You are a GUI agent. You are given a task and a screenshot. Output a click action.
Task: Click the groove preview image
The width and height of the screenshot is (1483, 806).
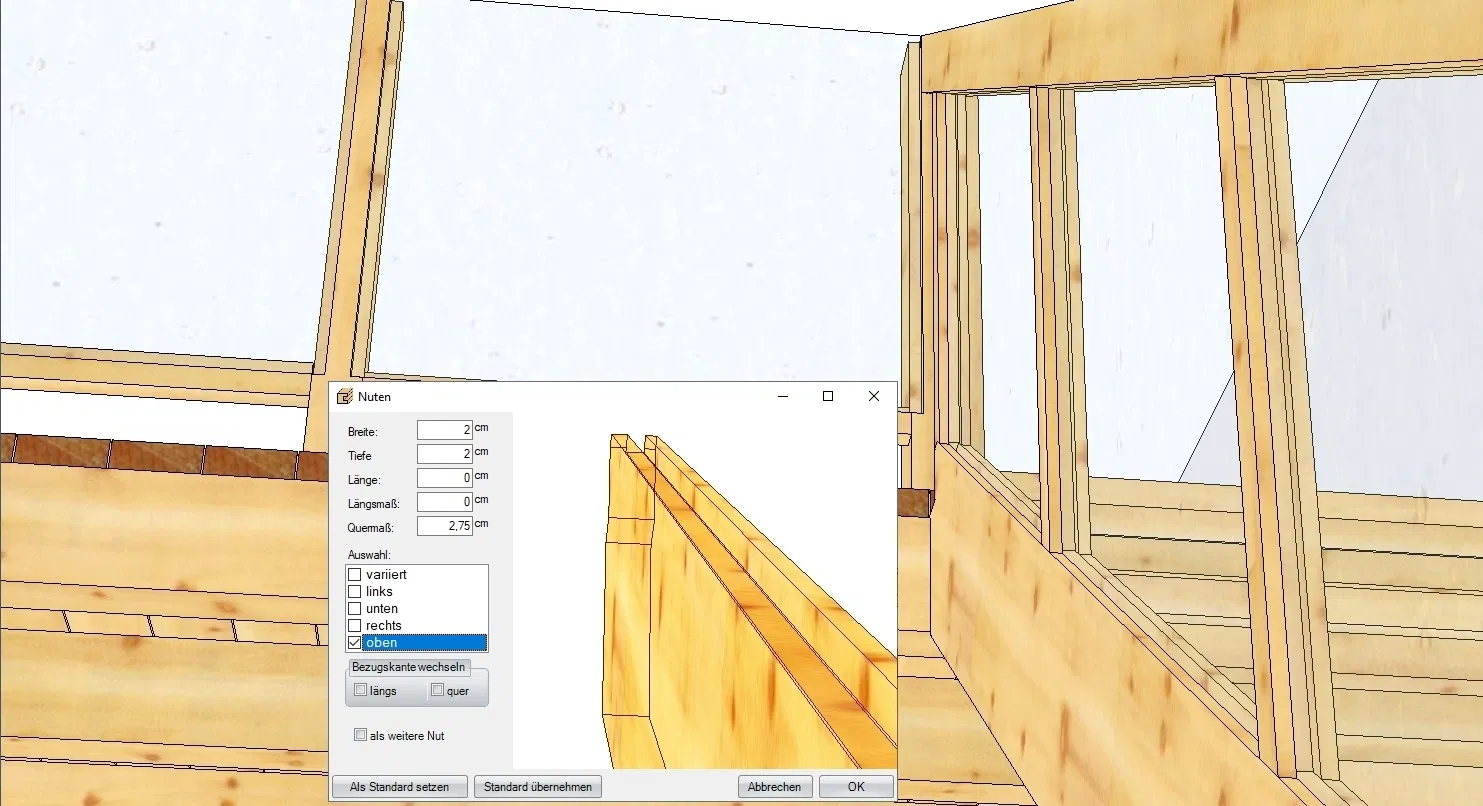[x=704, y=590]
